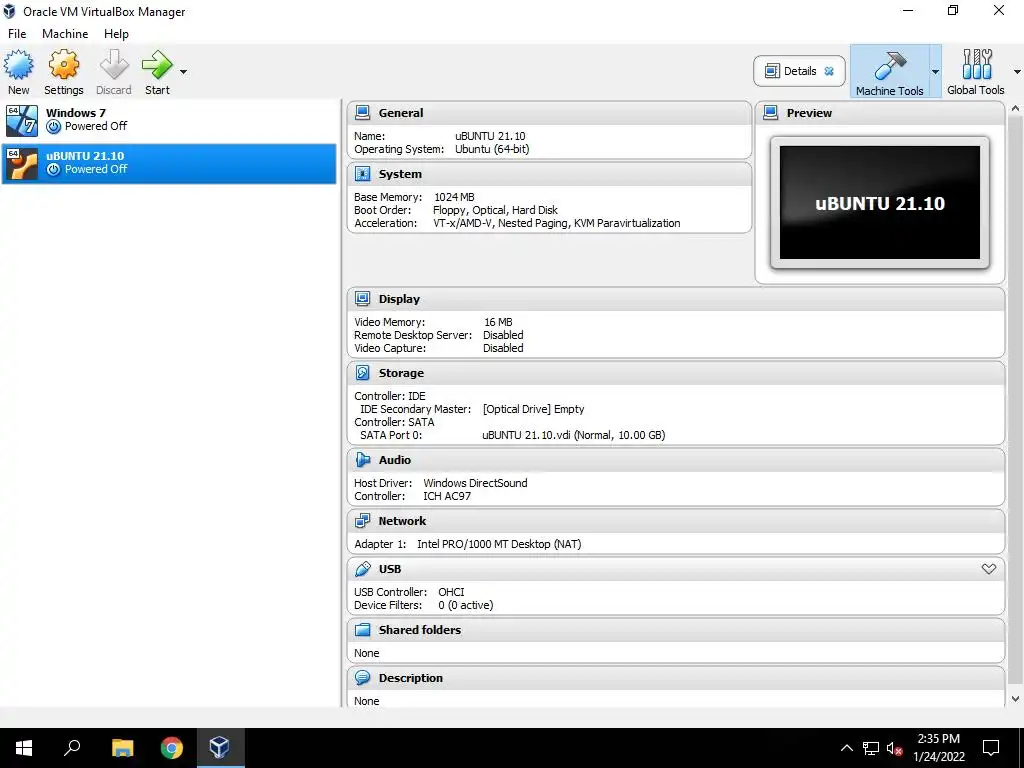Click the 'Floppy, Optical, Hard Disk' boot order
Screen dimensions: 1024x768
[x=495, y=210]
